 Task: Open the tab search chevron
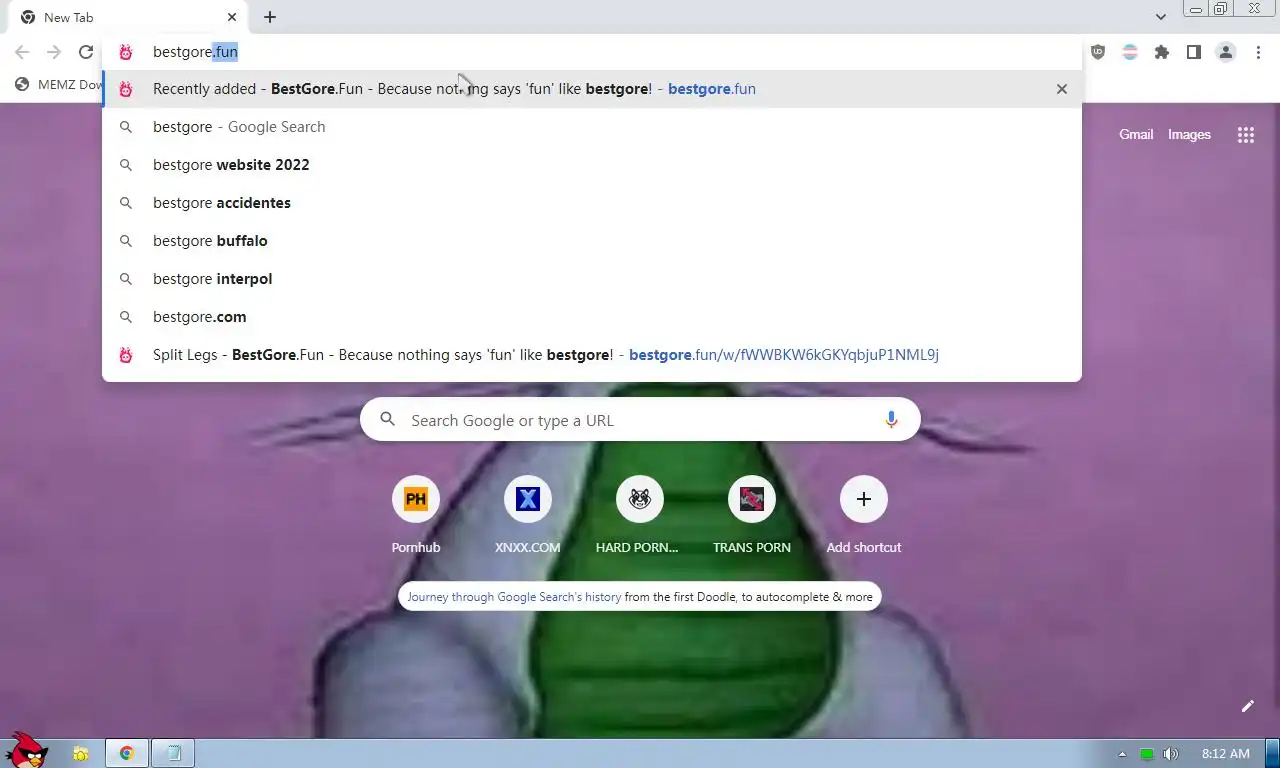point(1160,17)
